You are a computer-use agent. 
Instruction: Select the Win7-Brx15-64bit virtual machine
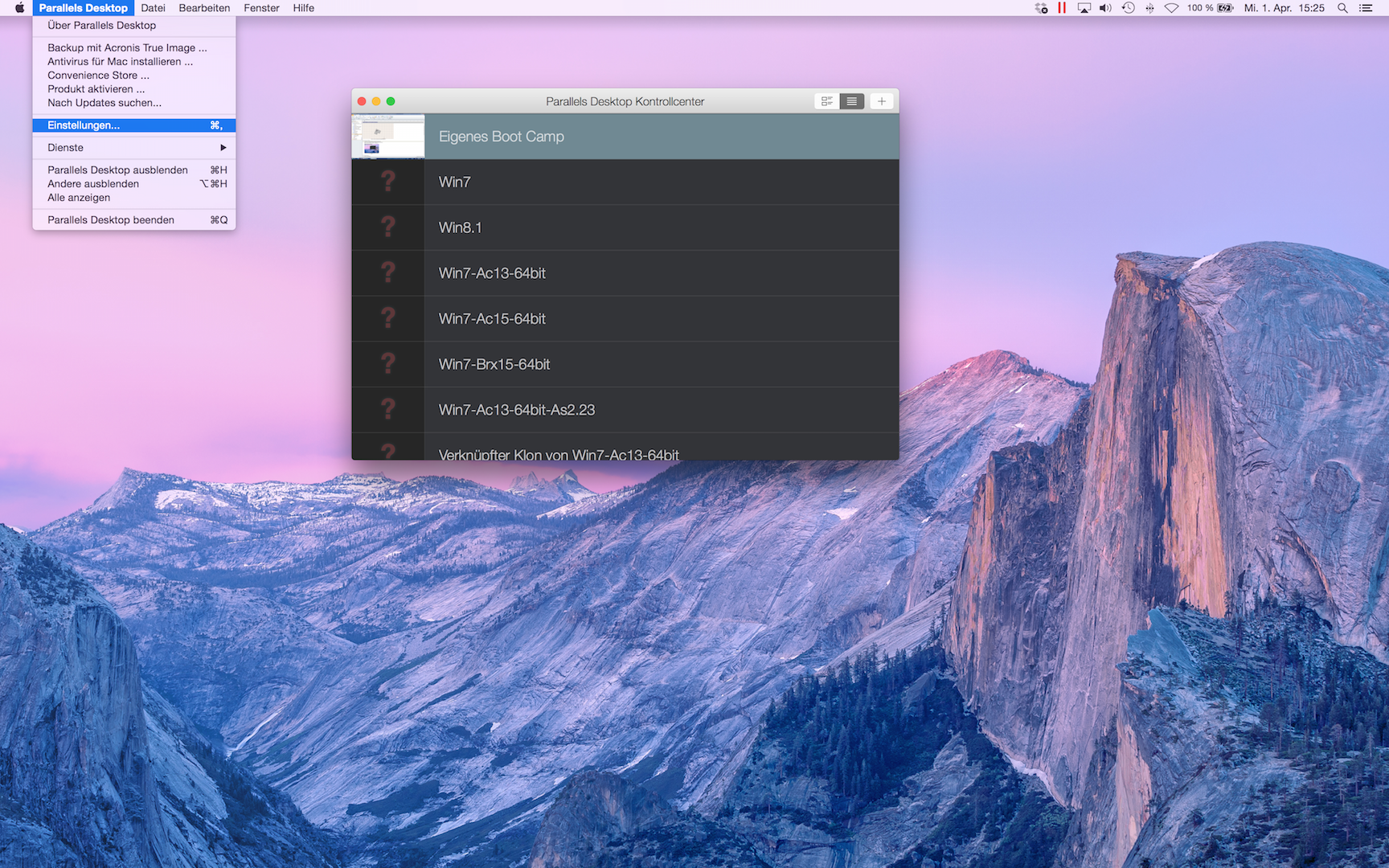[x=625, y=364]
